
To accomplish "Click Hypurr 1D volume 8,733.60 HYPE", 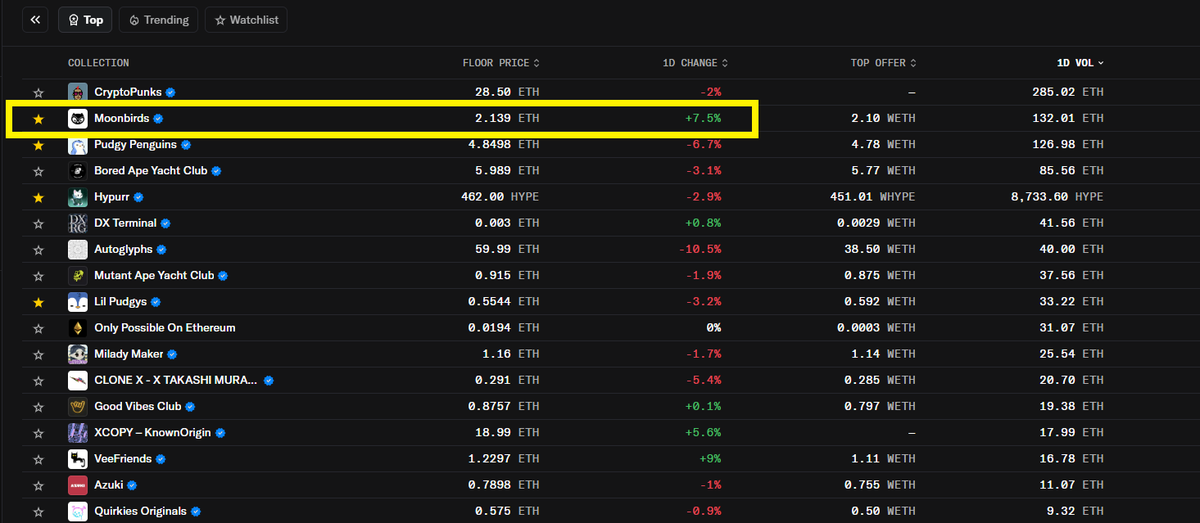I will pos(1057,197).
